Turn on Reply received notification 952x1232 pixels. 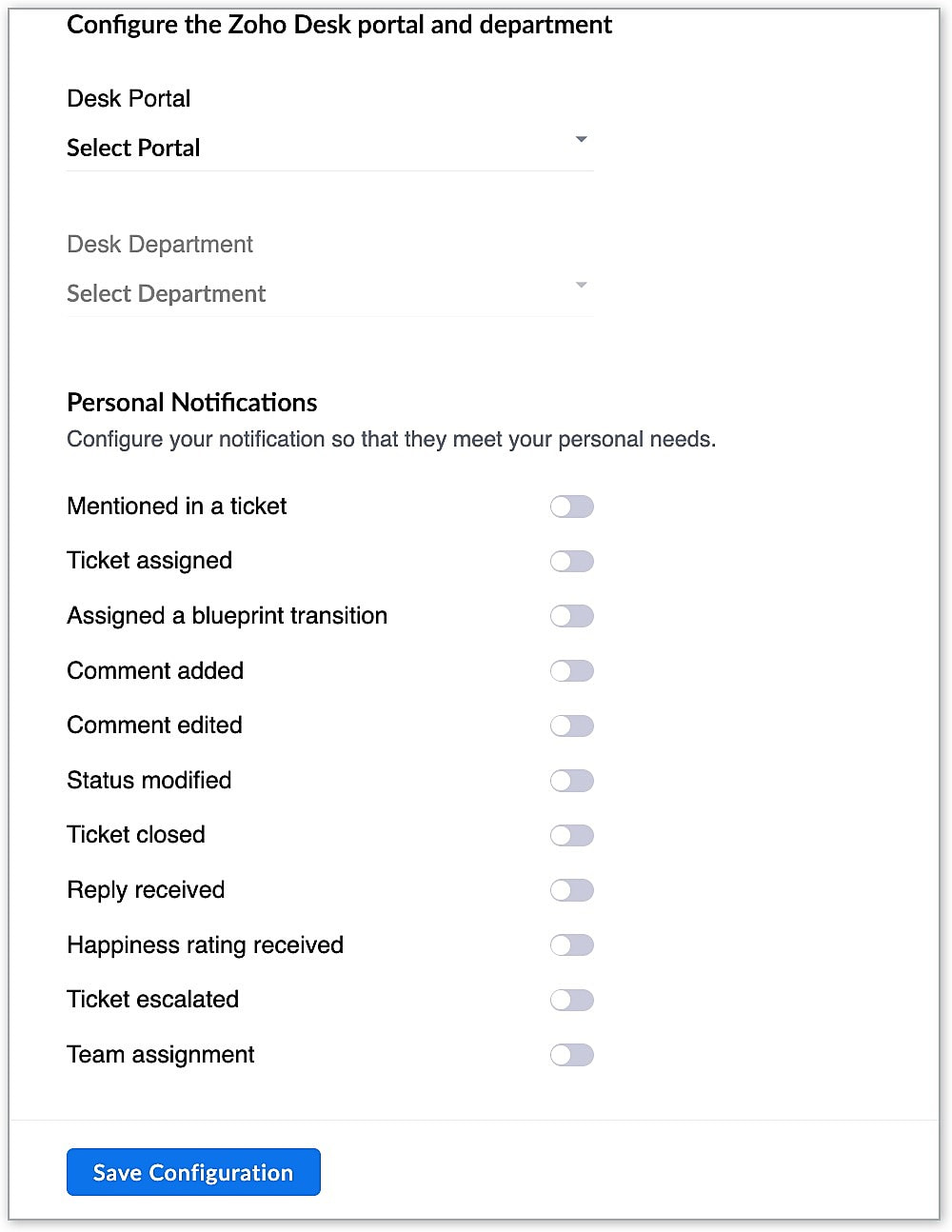point(571,890)
